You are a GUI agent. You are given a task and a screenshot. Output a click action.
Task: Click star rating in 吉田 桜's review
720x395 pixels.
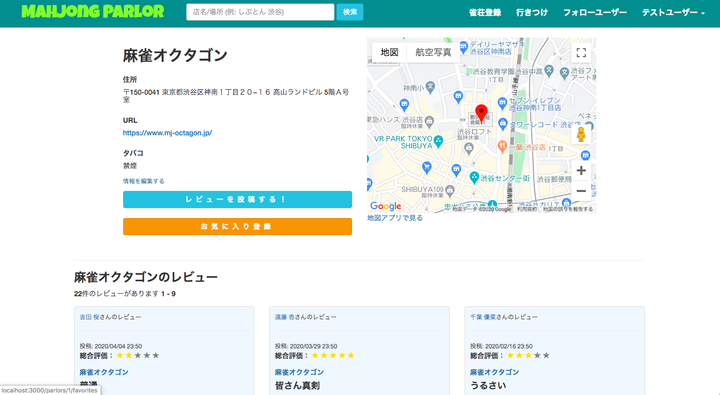[138, 356]
